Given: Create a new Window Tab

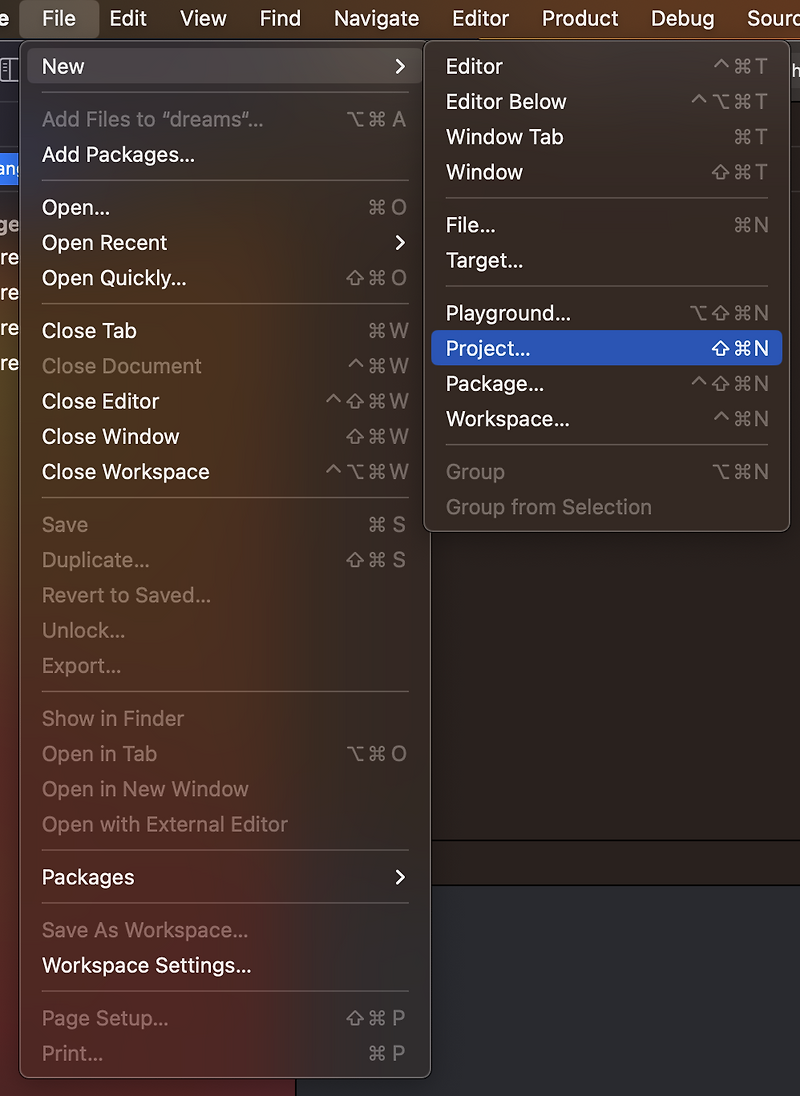Looking at the screenshot, I should 504,136.
